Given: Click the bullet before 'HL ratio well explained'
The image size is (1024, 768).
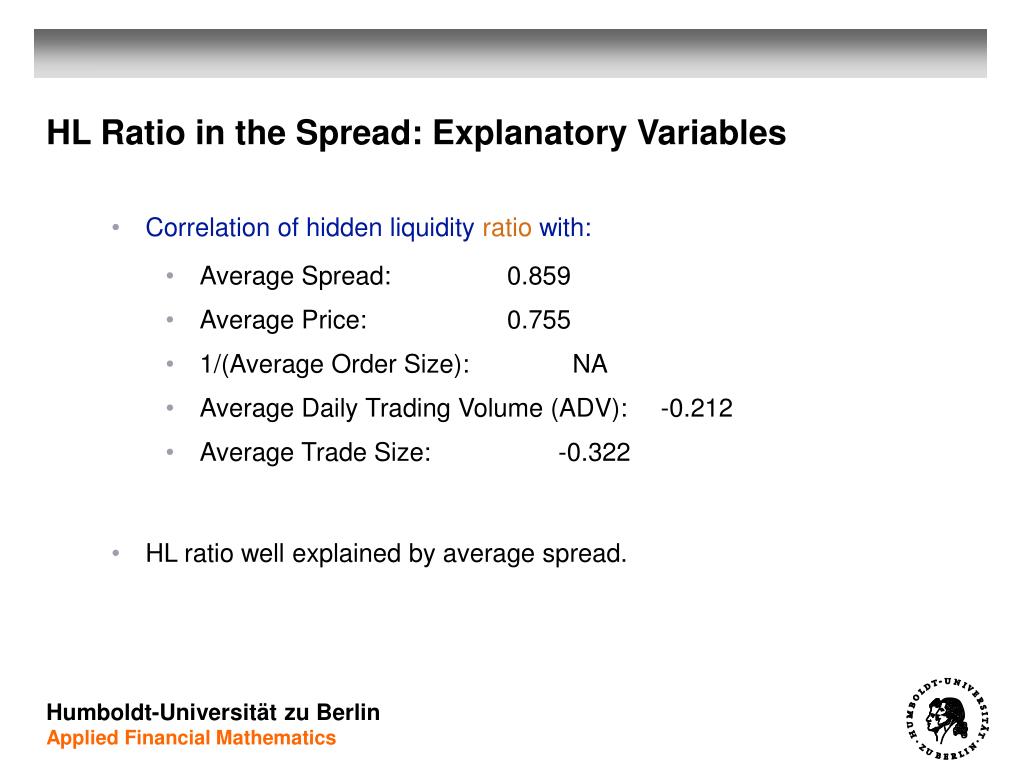Looking at the screenshot, I should click(116, 553).
